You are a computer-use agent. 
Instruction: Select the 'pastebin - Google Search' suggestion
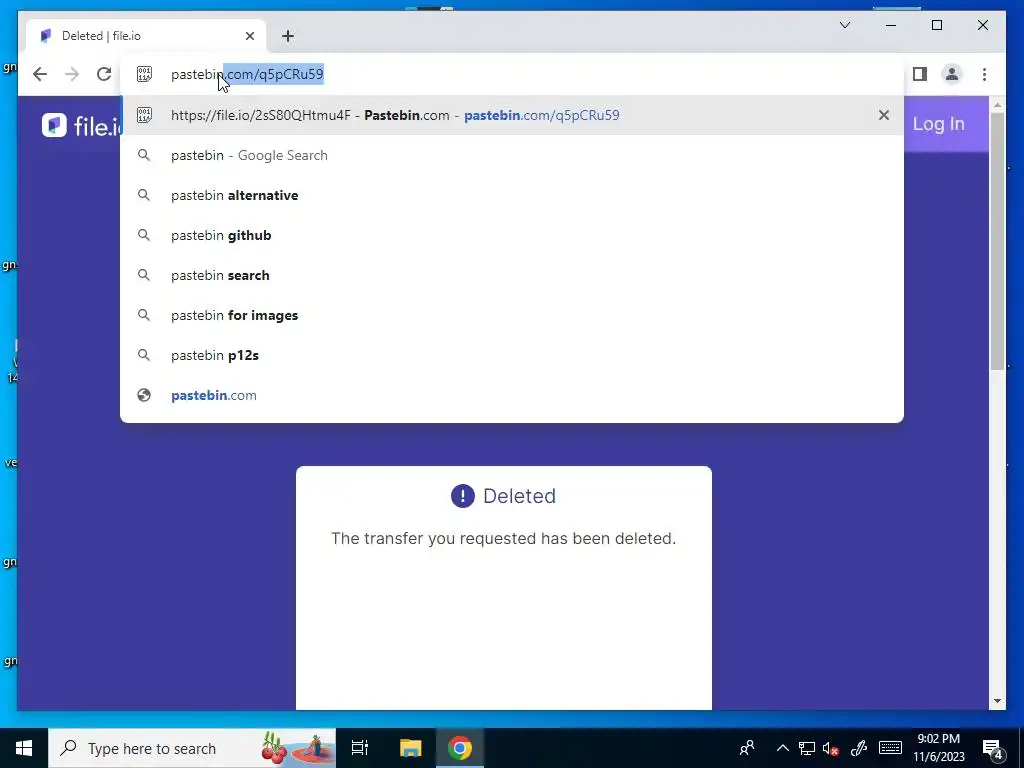(x=511, y=155)
